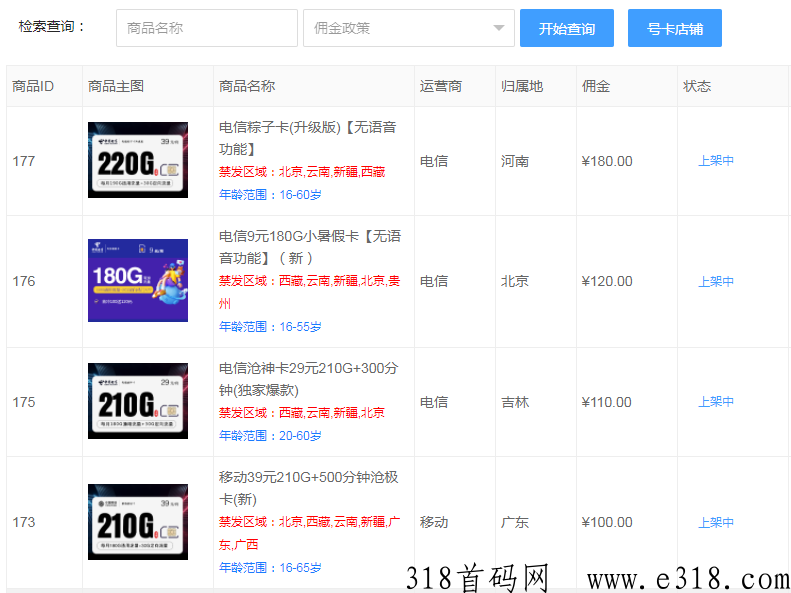Click commission value ¥100.00
Screen dimensions: 791x593
[x=607, y=522]
